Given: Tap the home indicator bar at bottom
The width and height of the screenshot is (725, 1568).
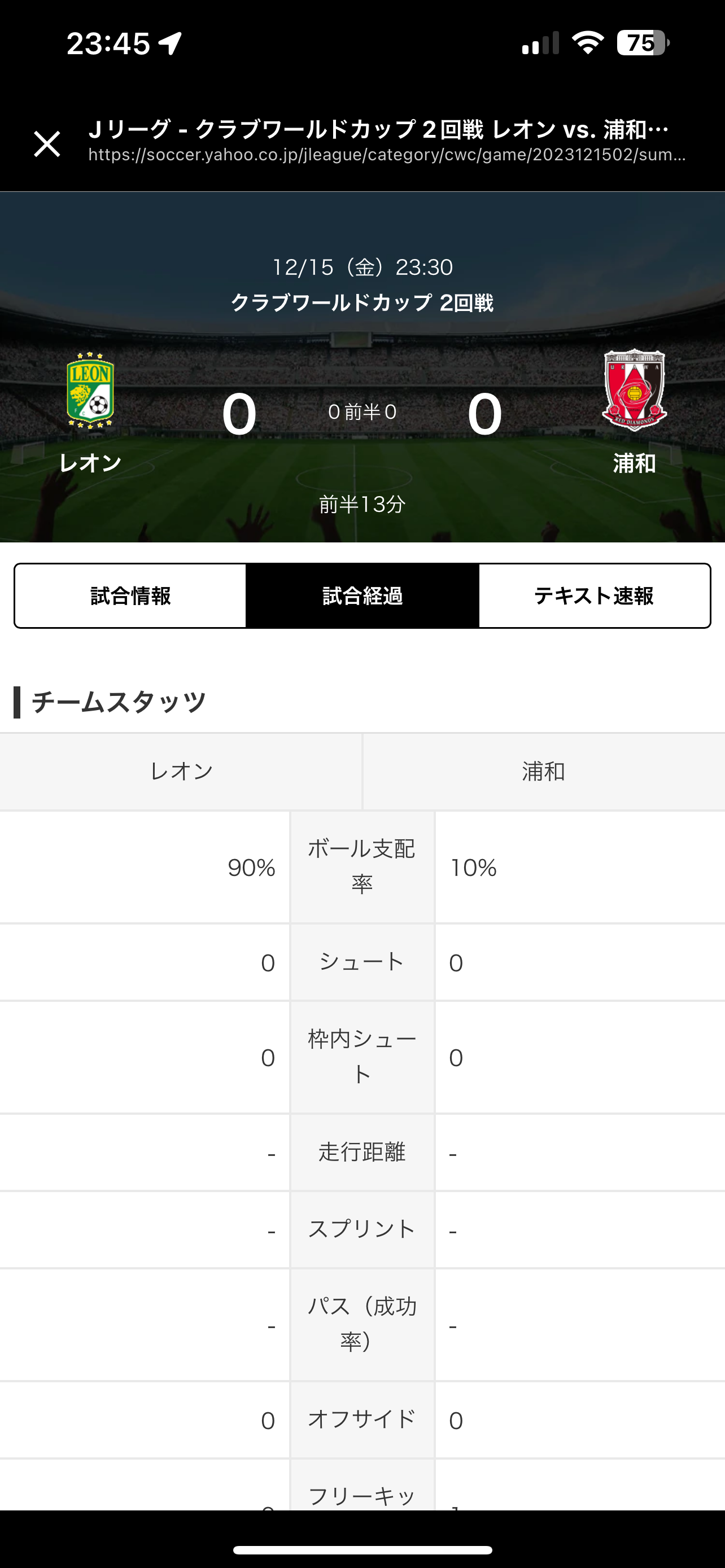Looking at the screenshot, I should click(x=362, y=1550).
